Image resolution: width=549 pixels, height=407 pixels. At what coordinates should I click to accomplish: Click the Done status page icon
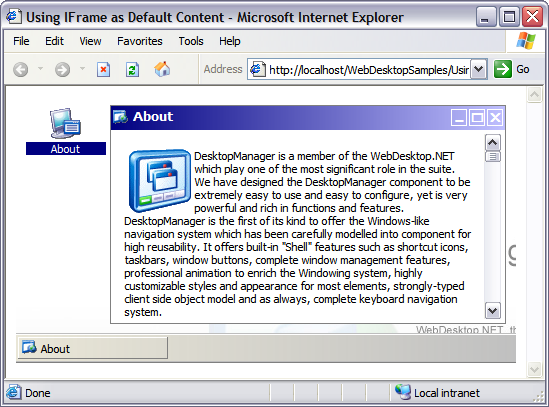point(13,392)
